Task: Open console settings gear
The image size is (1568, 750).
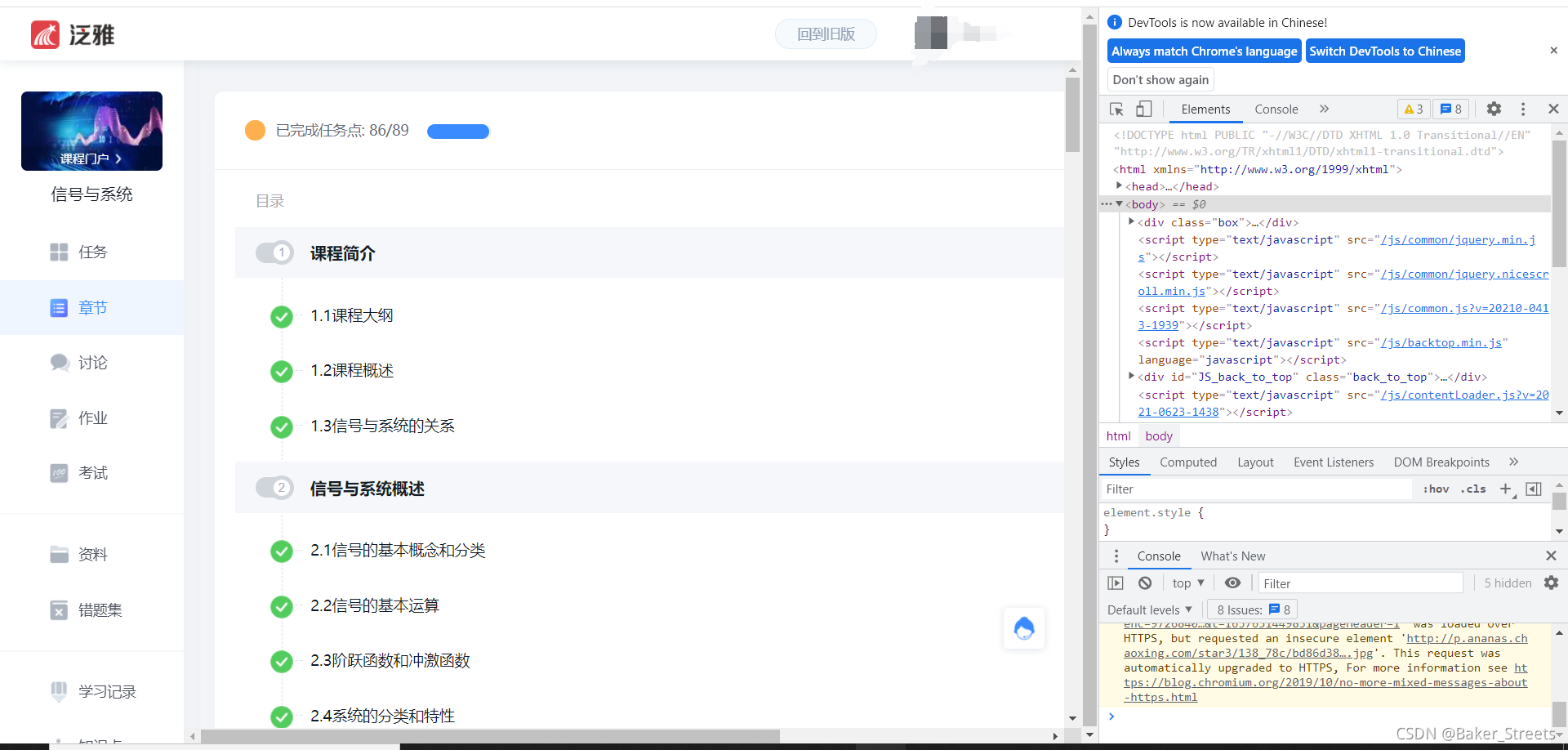Action: [x=1551, y=583]
